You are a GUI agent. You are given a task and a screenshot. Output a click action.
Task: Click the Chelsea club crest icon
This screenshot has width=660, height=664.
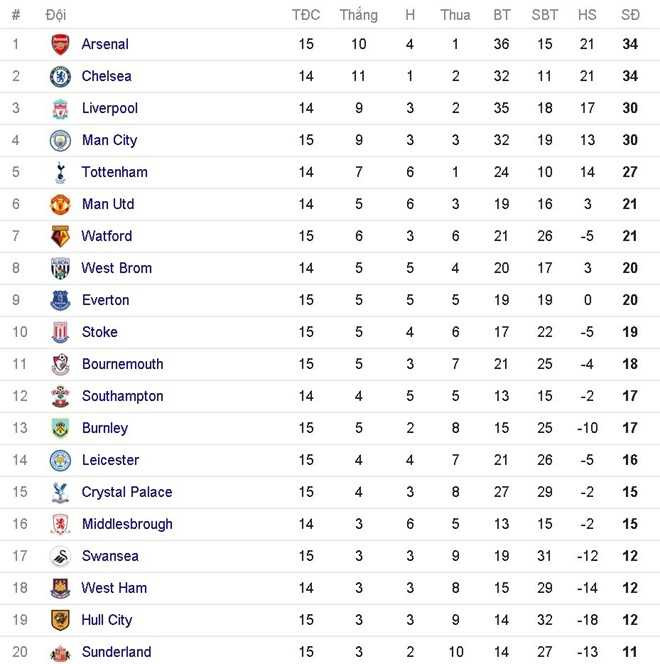(x=61, y=76)
